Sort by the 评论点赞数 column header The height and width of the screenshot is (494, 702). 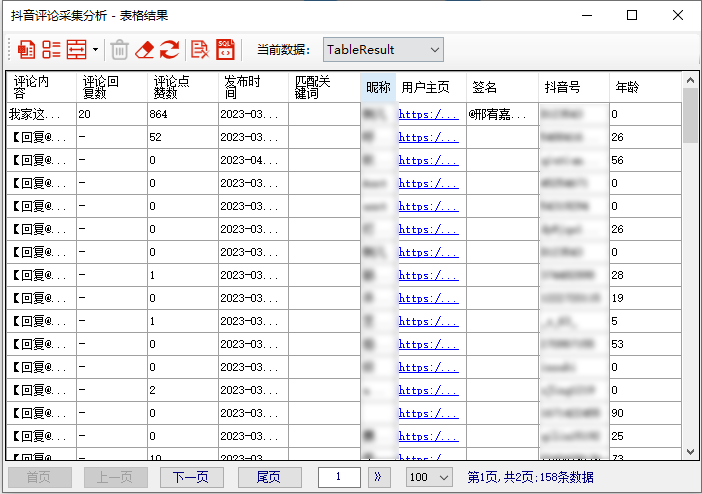click(182, 87)
